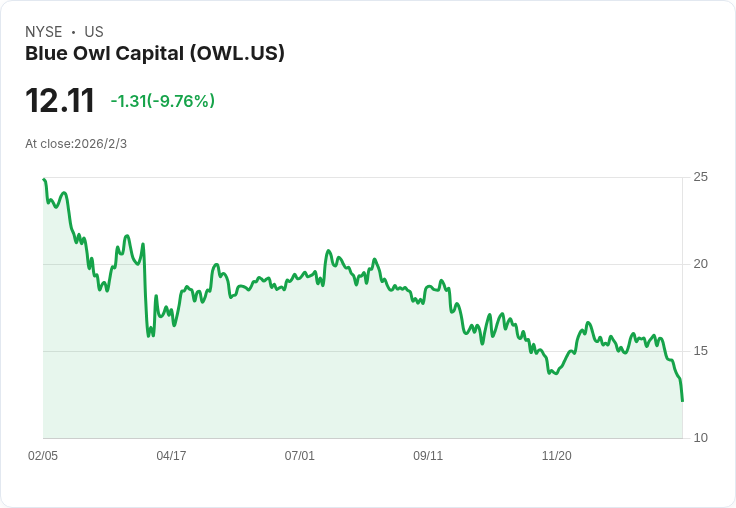The image size is (736, 508).
Task: Click the -1.31(-9.76%) price change
Action: (x=162, y=101)
